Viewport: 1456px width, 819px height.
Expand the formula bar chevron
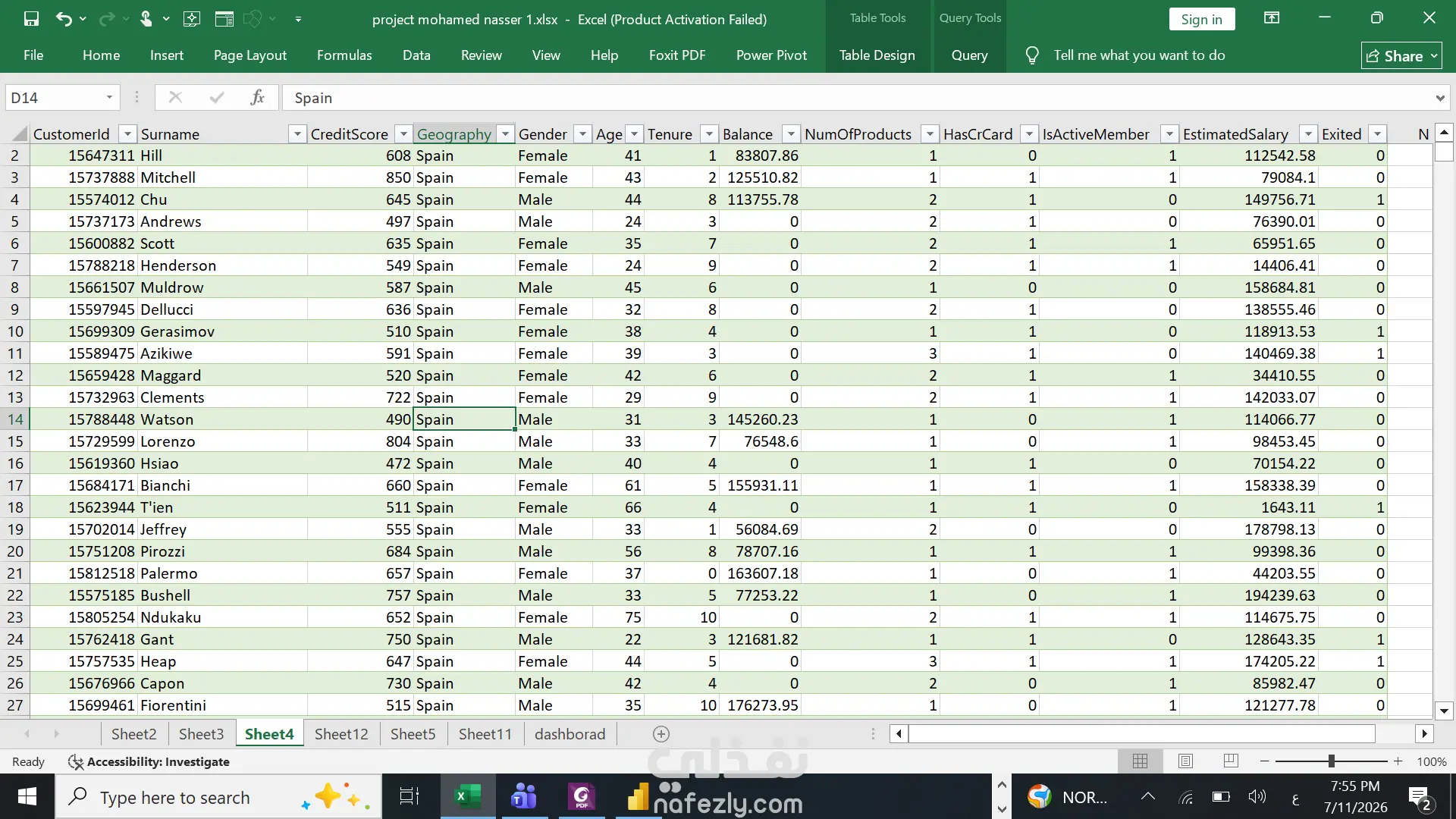1439,98
